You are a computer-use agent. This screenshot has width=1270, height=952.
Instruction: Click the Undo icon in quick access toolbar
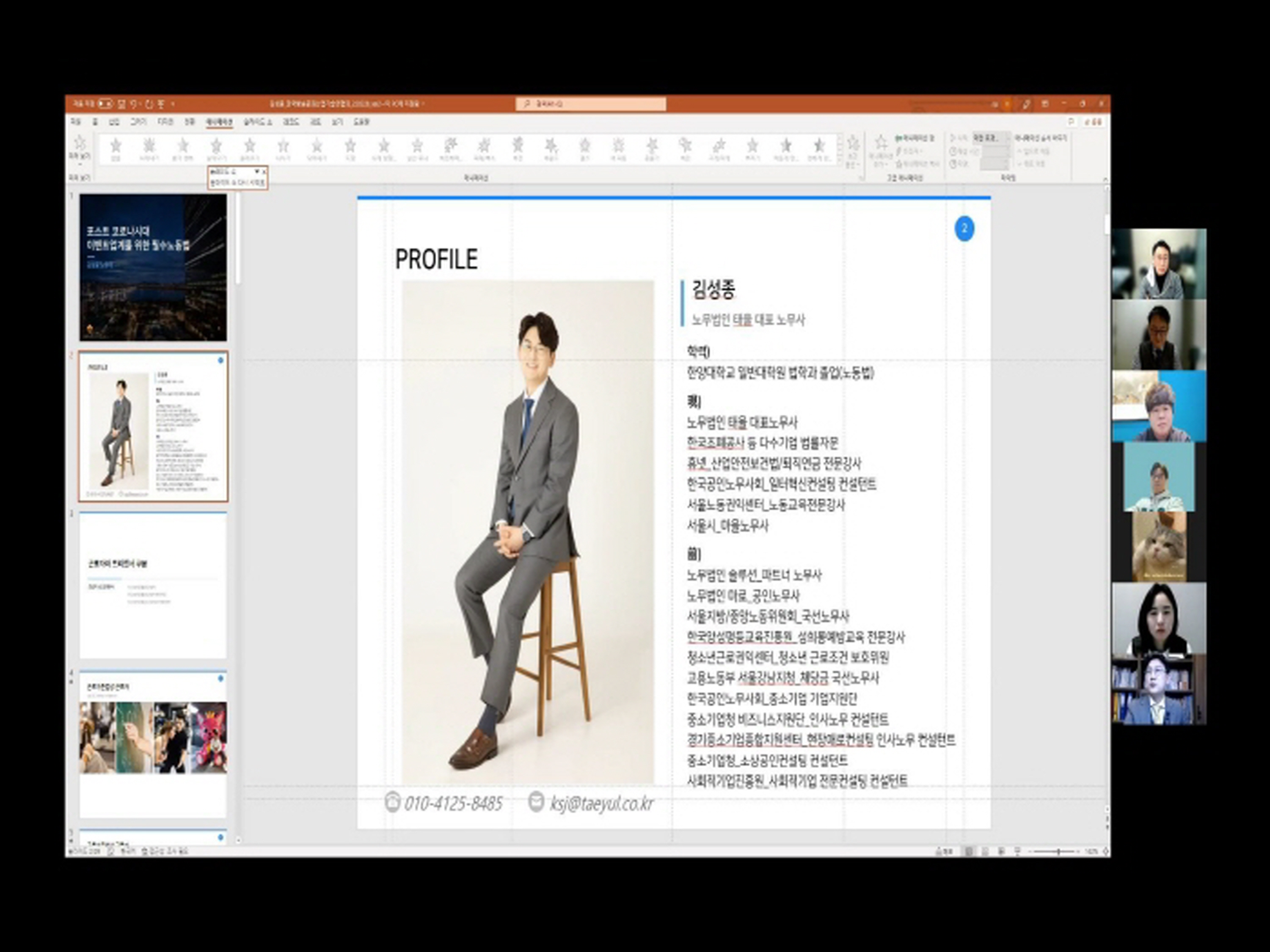134,104
